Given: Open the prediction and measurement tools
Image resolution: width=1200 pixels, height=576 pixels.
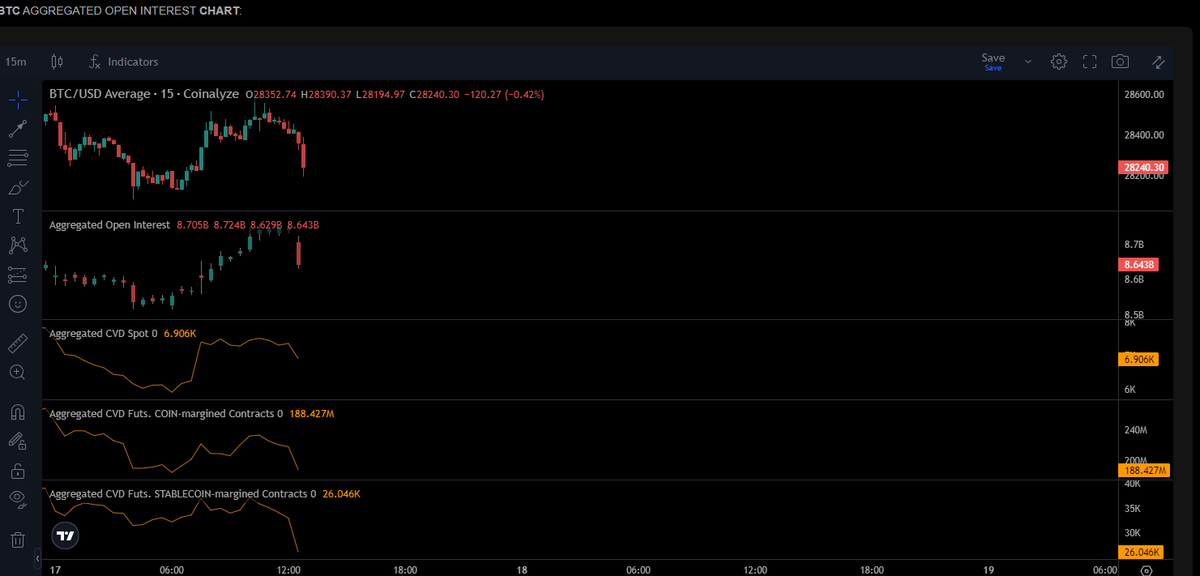Looking at the screenshot, I should [x=18, y=274].
